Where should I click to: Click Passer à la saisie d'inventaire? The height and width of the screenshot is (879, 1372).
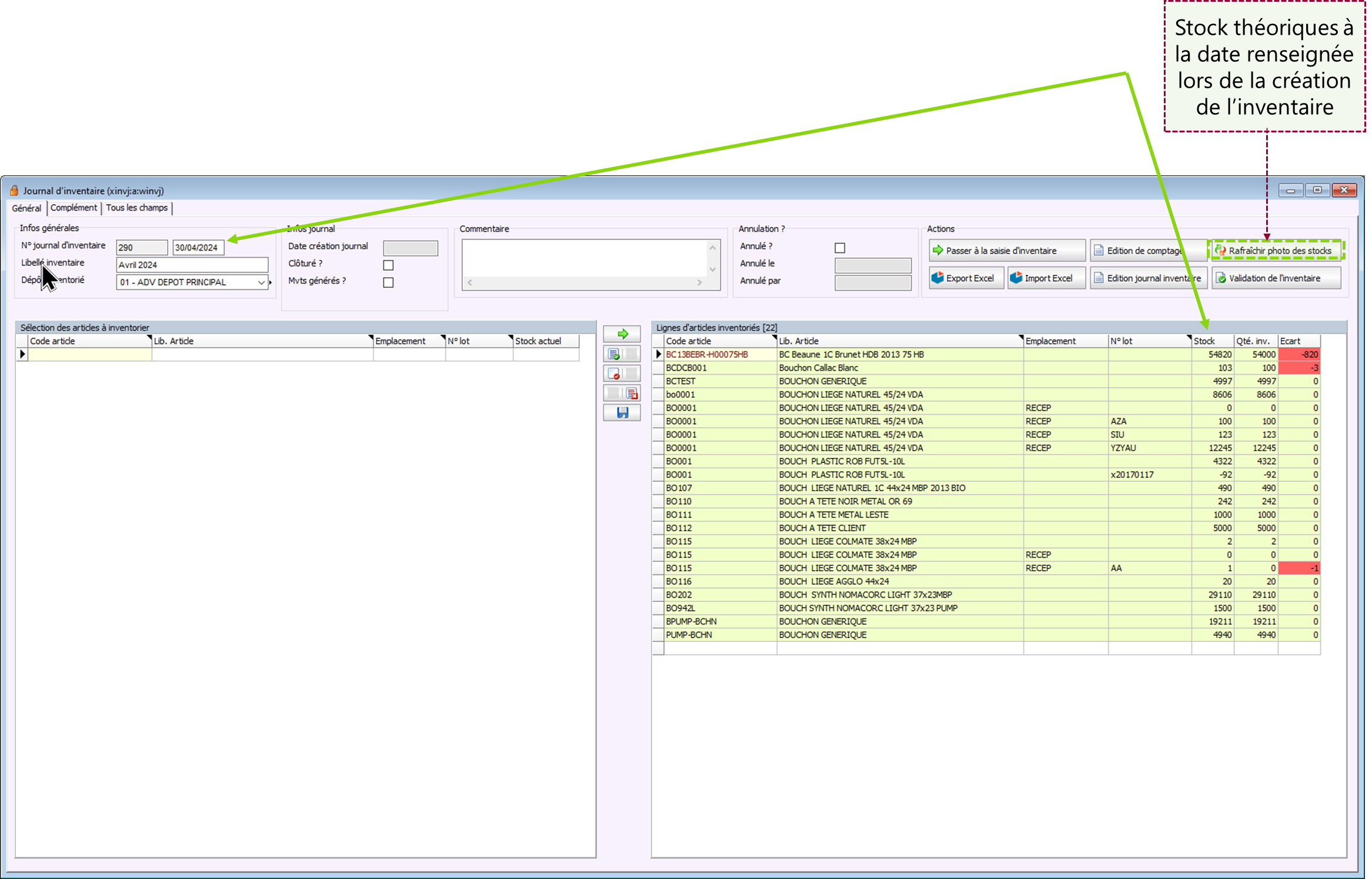[1006, 251]
